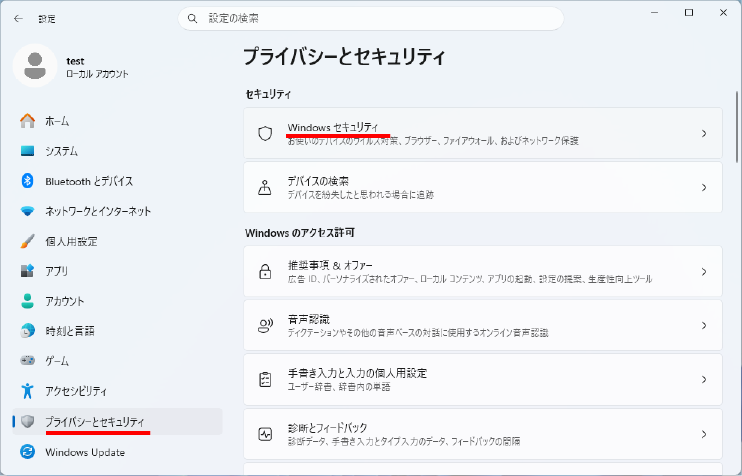Click the 音声認識 title text

click(x=309, y=319)
